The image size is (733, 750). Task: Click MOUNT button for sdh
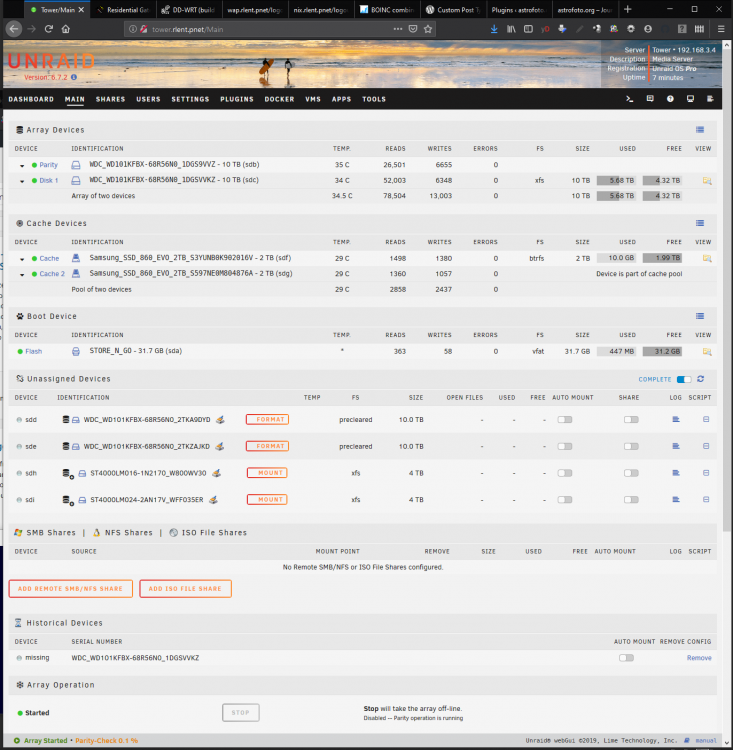267,473
